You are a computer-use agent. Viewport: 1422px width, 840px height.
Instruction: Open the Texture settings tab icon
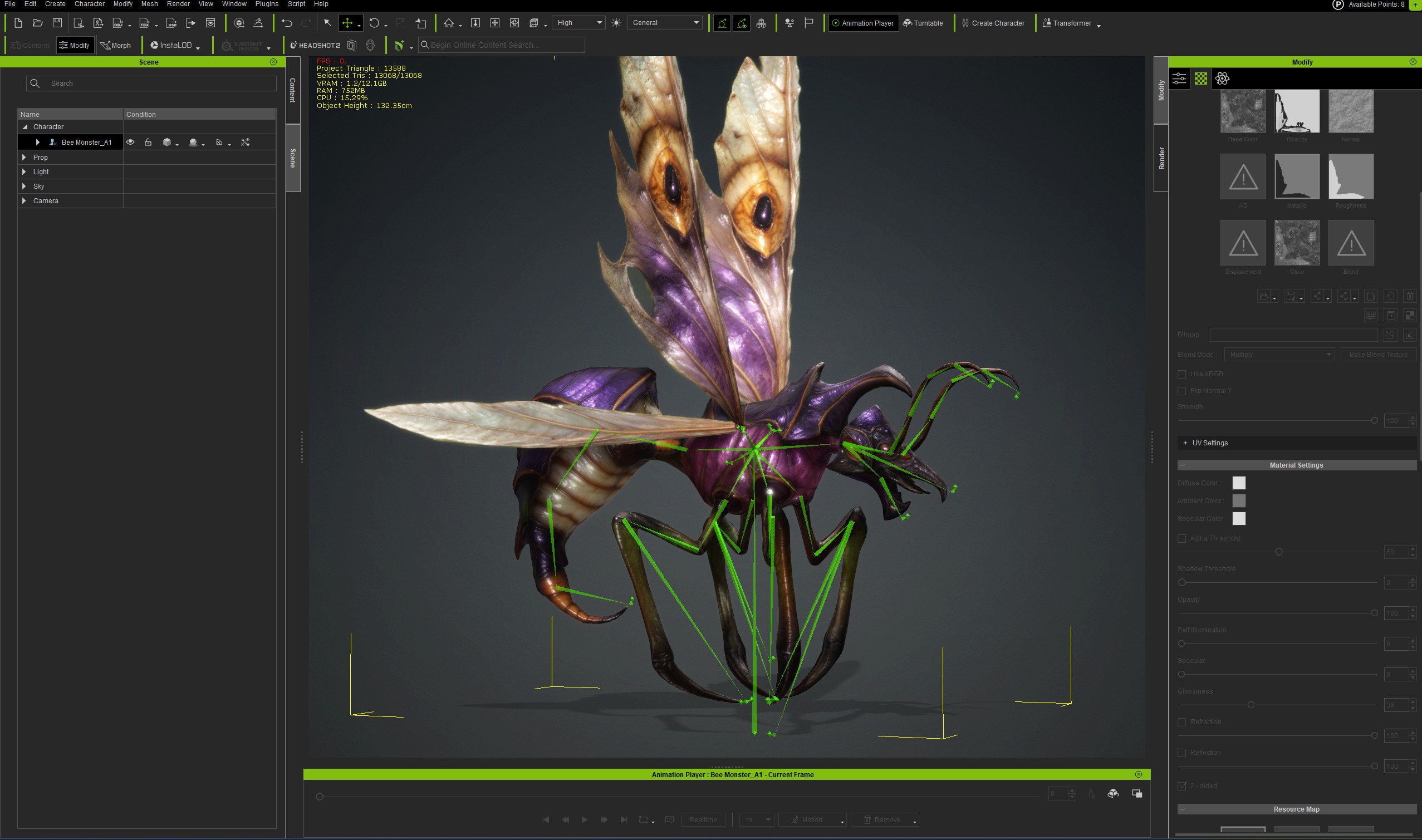pos(1200,78)
